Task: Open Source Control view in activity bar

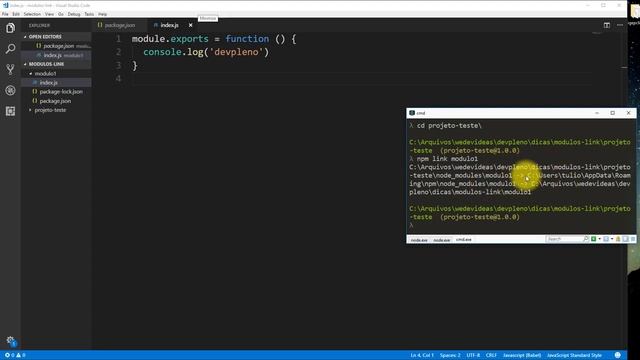Action: click(x=10, y=69)
